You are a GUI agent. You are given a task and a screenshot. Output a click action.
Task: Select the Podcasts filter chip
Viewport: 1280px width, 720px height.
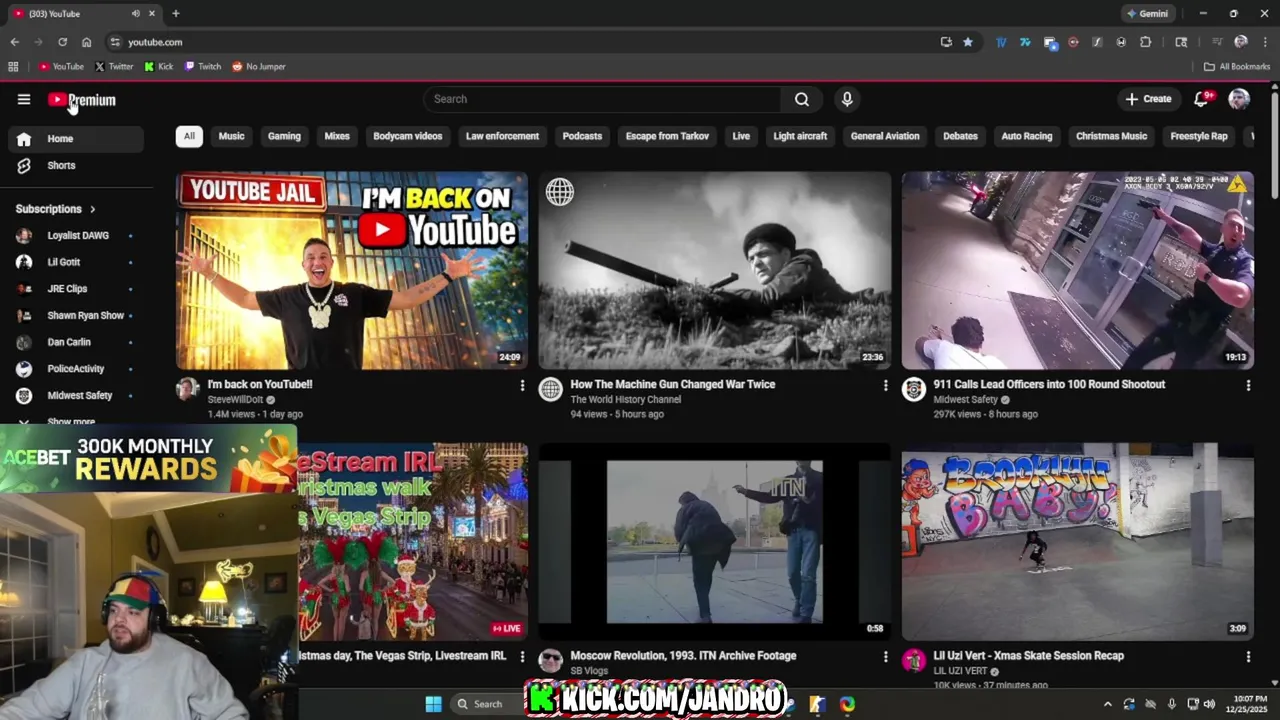pyautogui.click(x=582, y=136)
